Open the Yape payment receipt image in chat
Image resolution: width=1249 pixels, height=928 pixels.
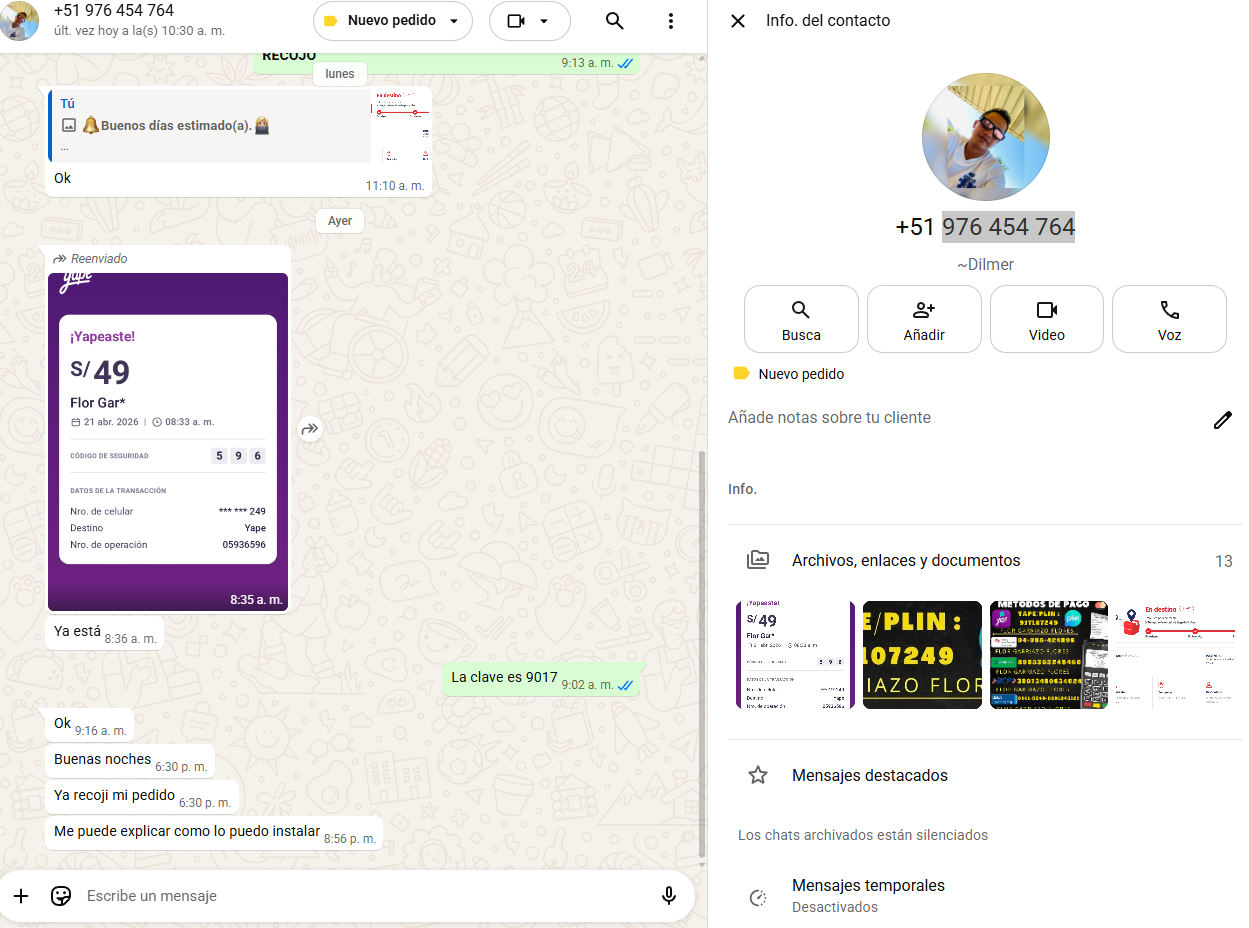click(168, 440)
